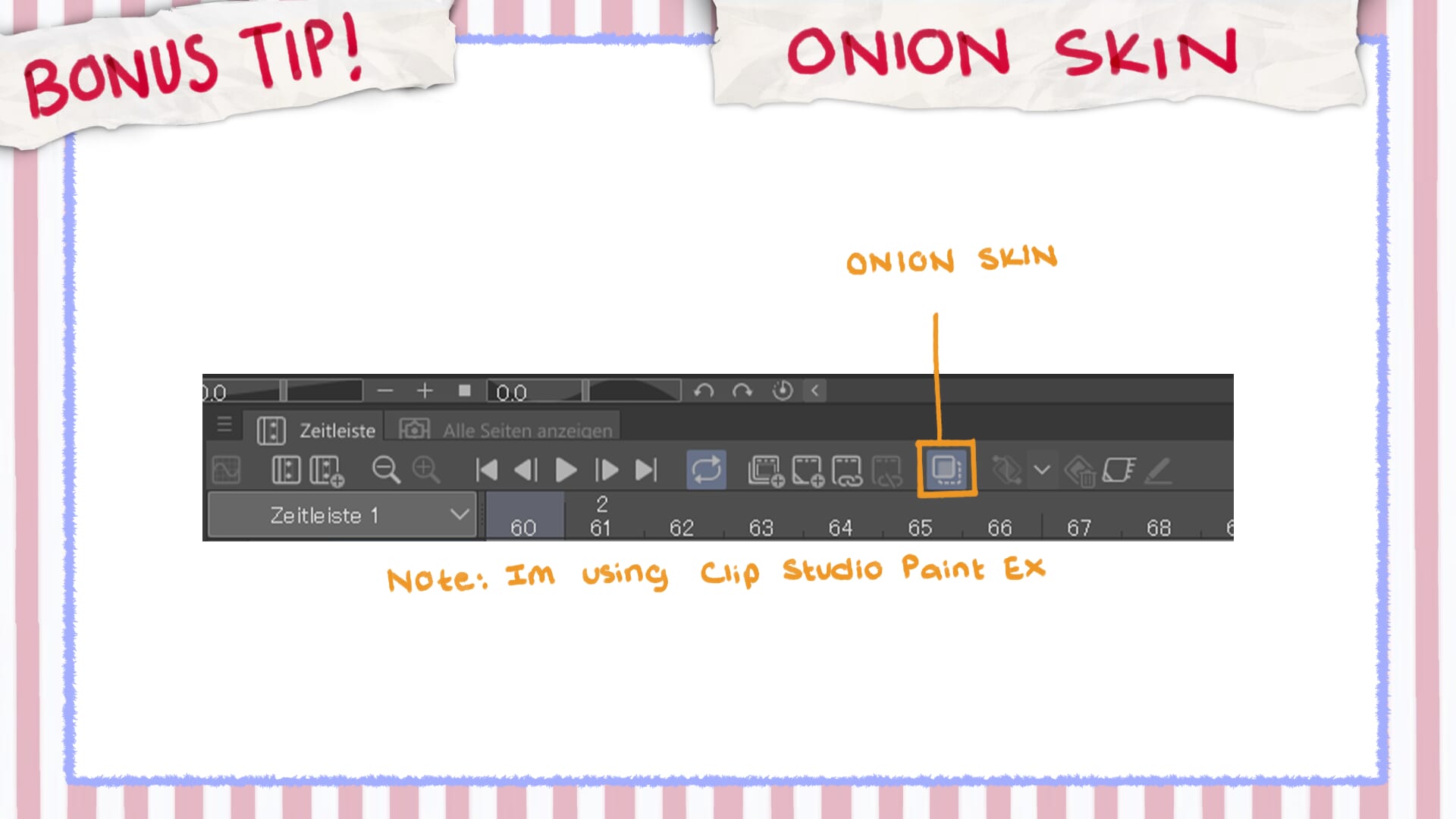Screen dimensions: 1456x819
Task: Click the undo arrow icon
Action: [x=704, y=391]
